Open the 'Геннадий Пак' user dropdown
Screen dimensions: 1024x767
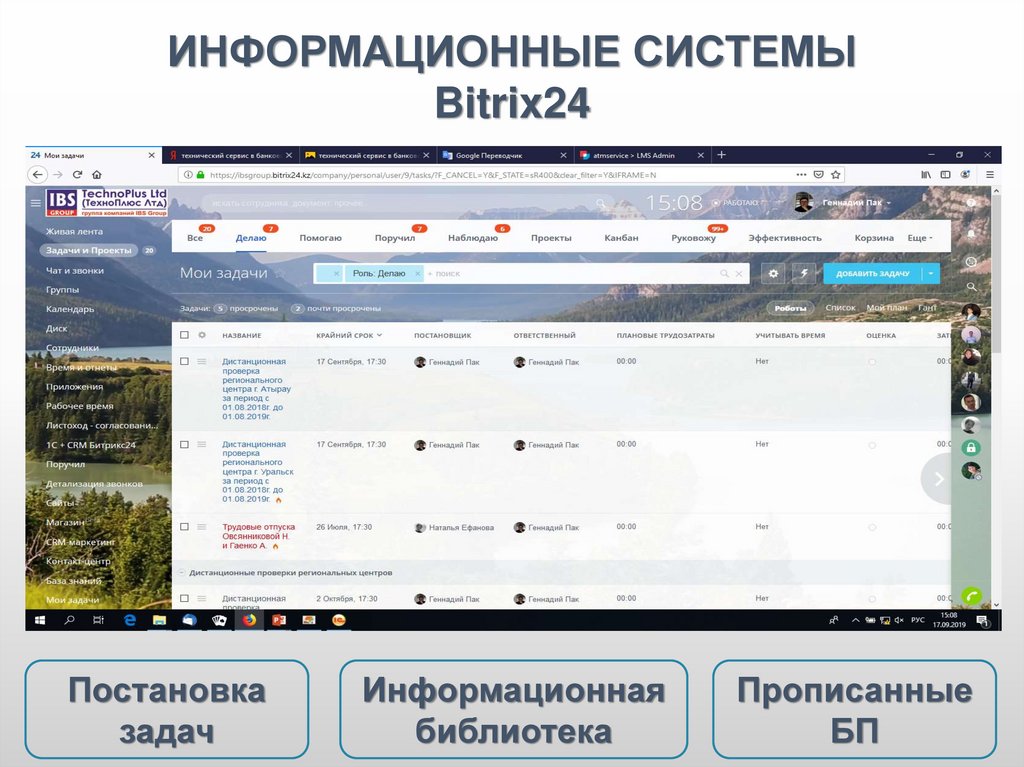click(856, 203)
